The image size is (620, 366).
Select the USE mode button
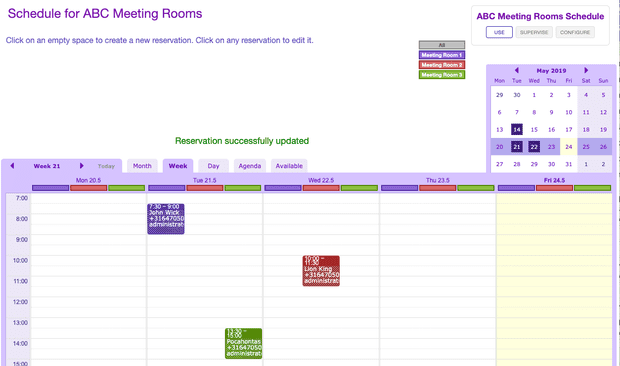(x=499, y=32)
